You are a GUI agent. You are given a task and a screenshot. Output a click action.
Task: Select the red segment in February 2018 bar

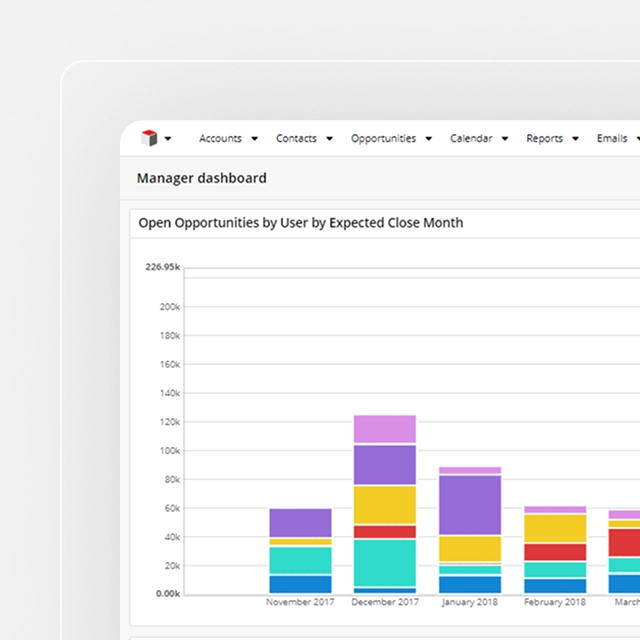point(555,552)
